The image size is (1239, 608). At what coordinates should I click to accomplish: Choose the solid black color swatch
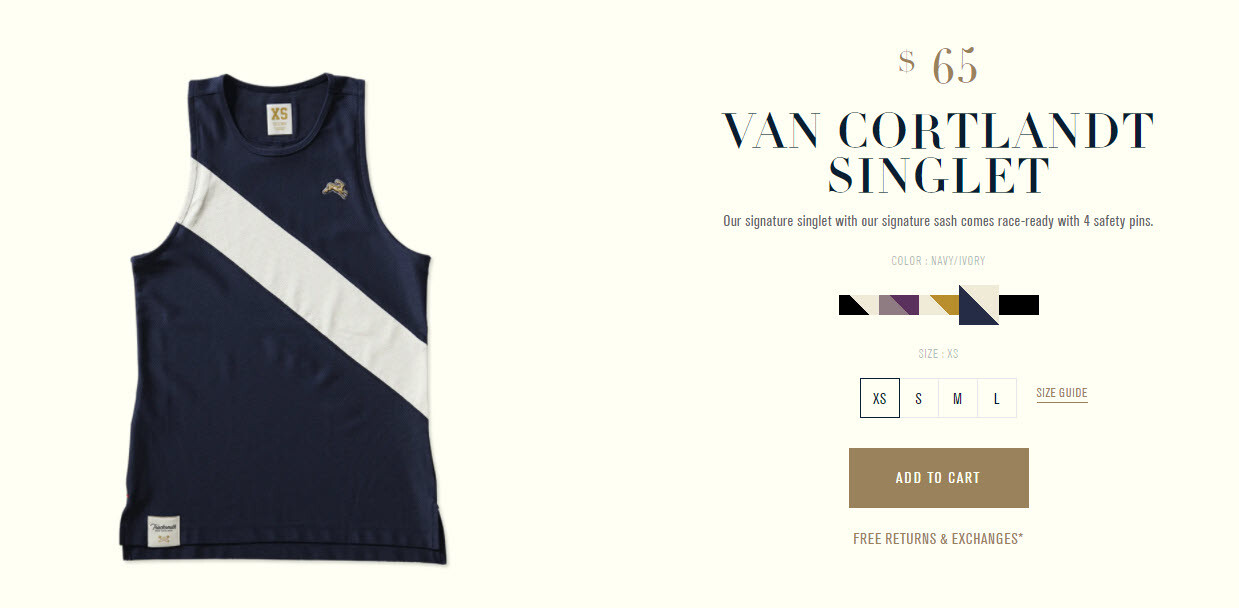click(1019, 305)
